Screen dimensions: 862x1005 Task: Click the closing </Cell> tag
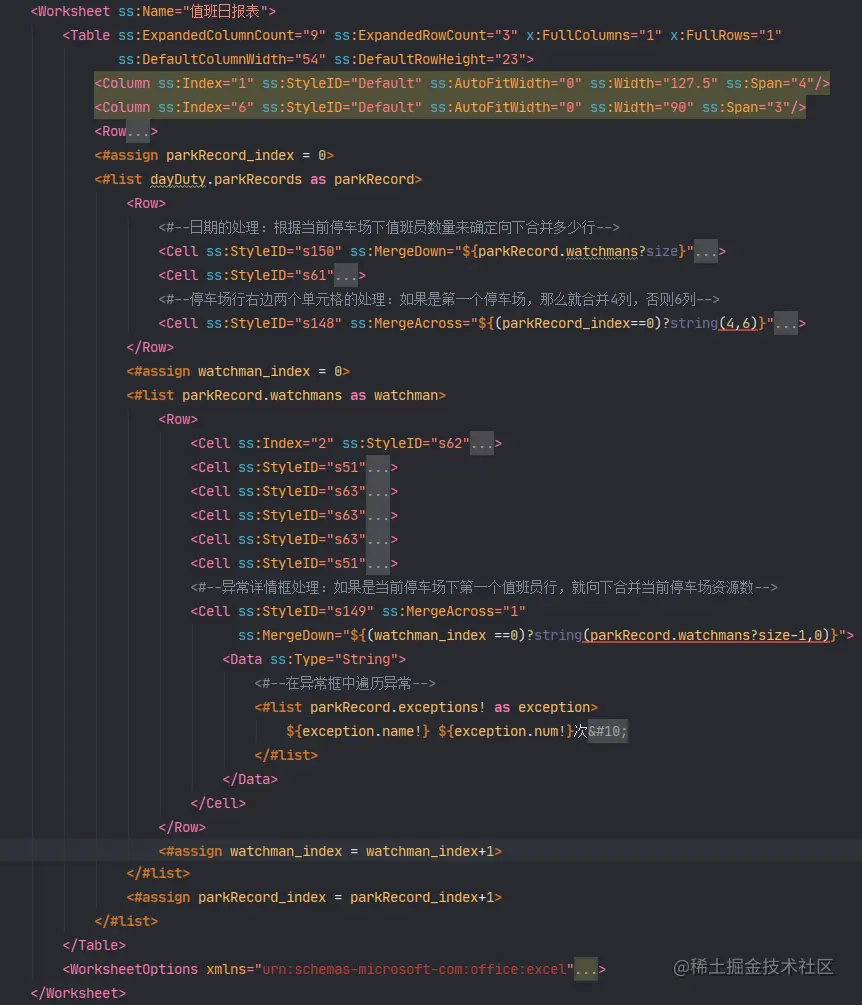[218, 804]
